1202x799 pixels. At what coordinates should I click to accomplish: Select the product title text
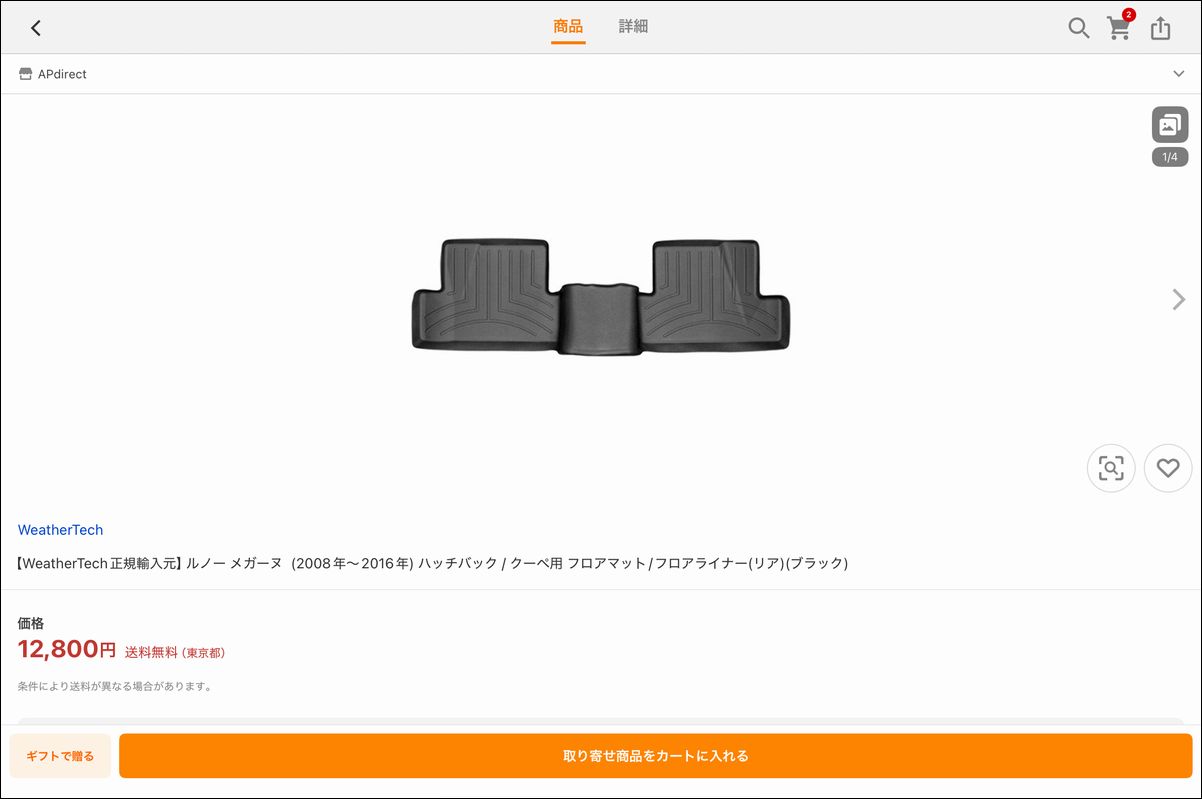[433, 563]
